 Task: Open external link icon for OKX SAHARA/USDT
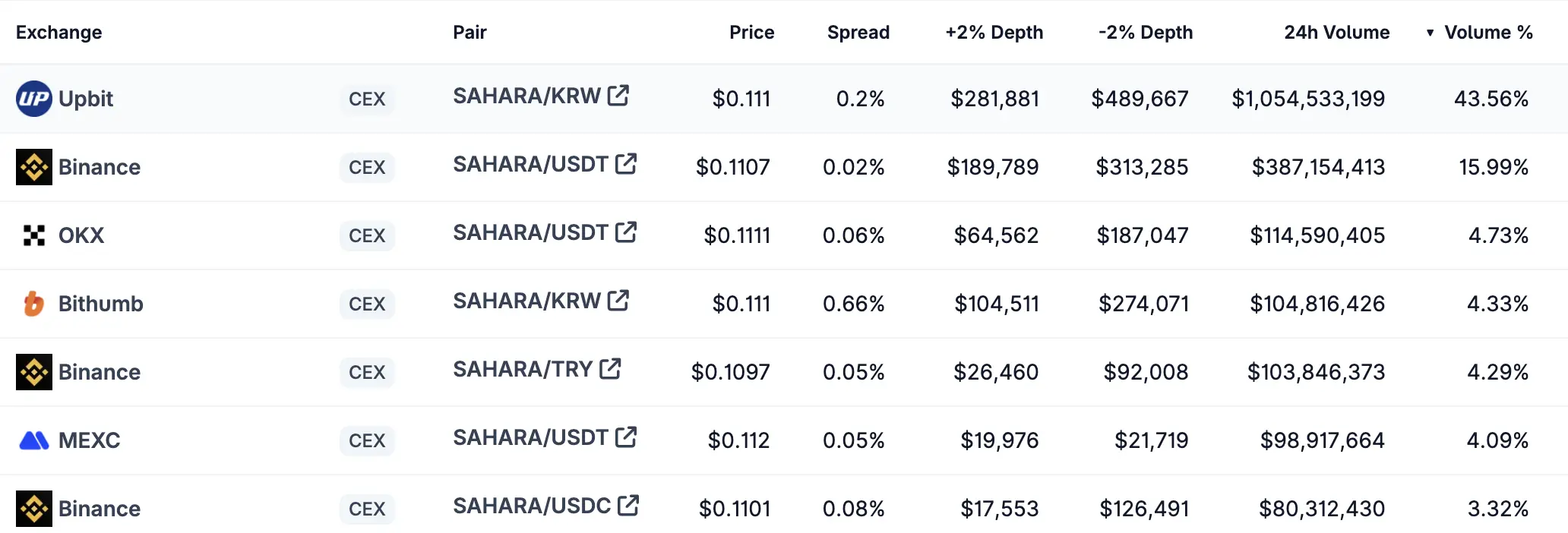[626, 232]
